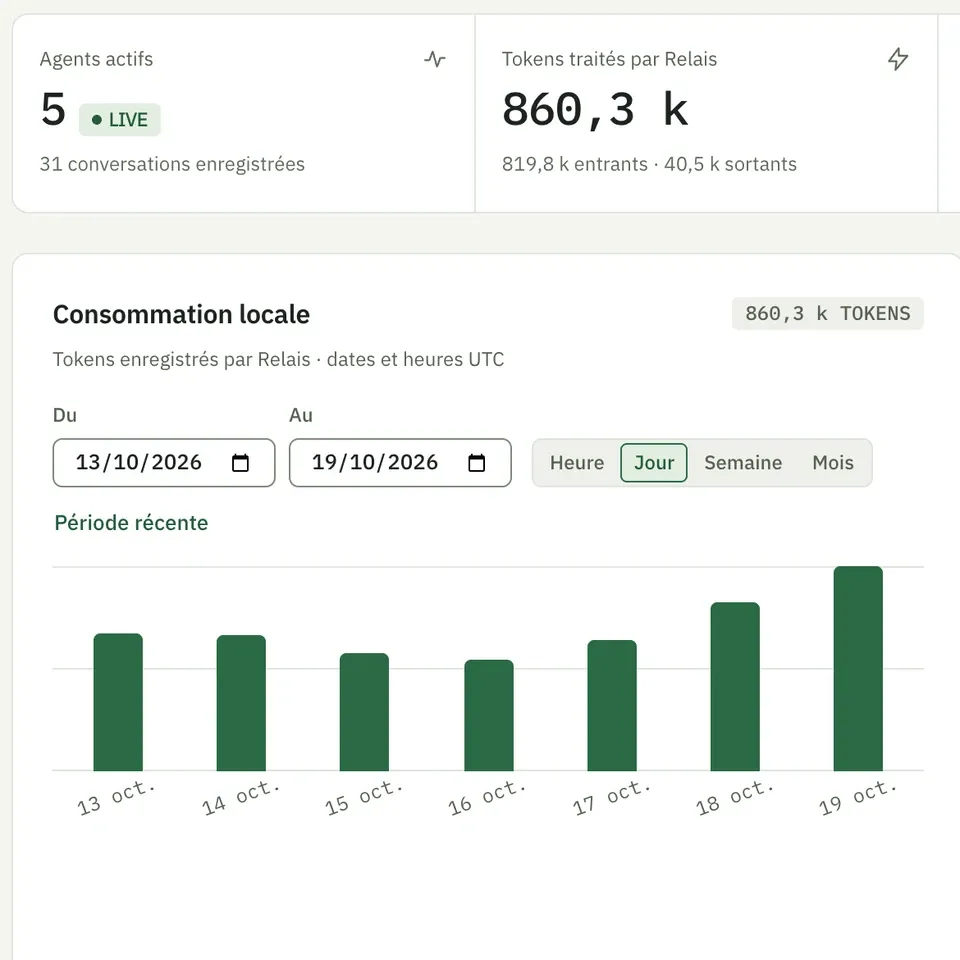Open calendar picker in the Du date field

241,463
